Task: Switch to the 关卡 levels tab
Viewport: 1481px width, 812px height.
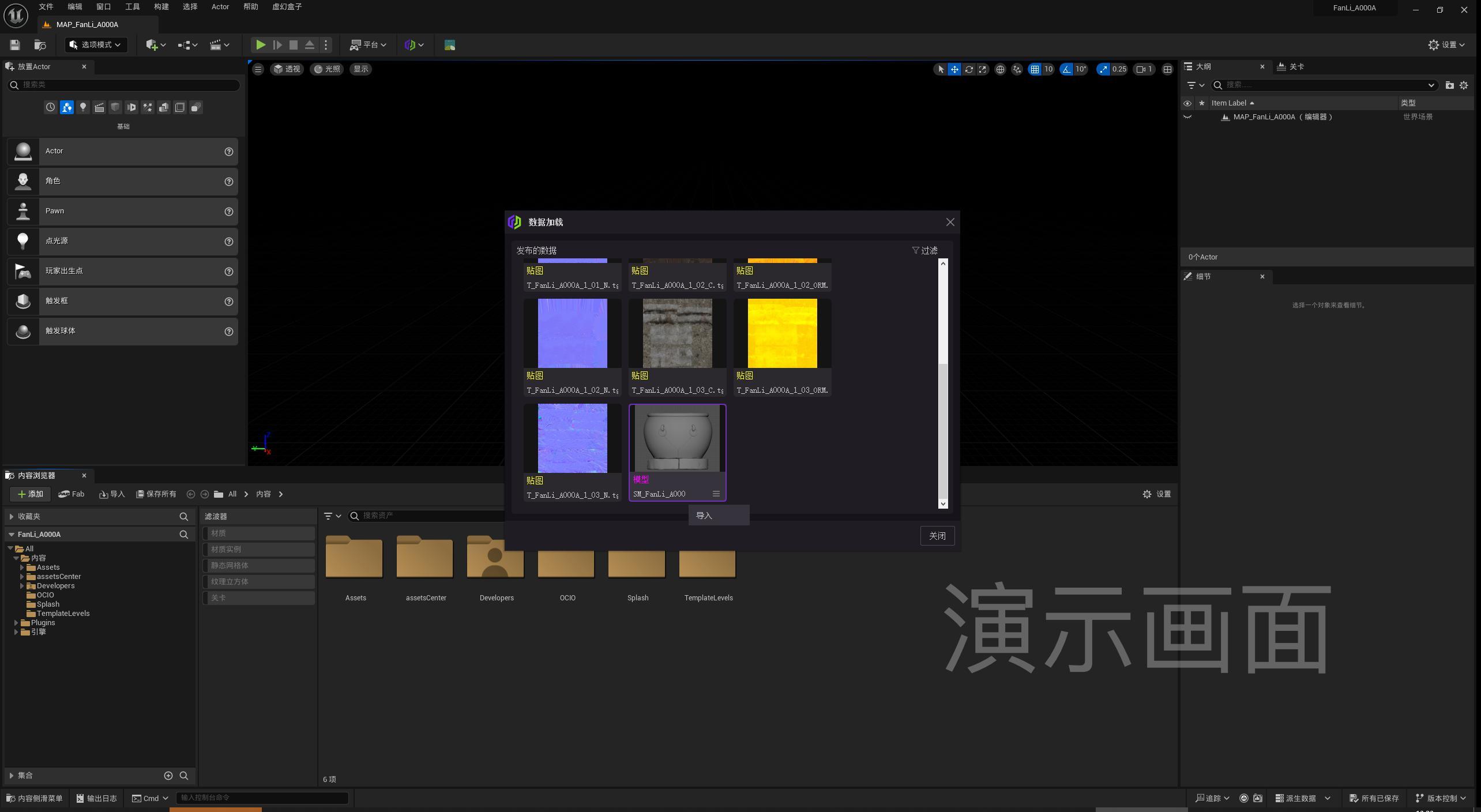Action: [1291, 67]
